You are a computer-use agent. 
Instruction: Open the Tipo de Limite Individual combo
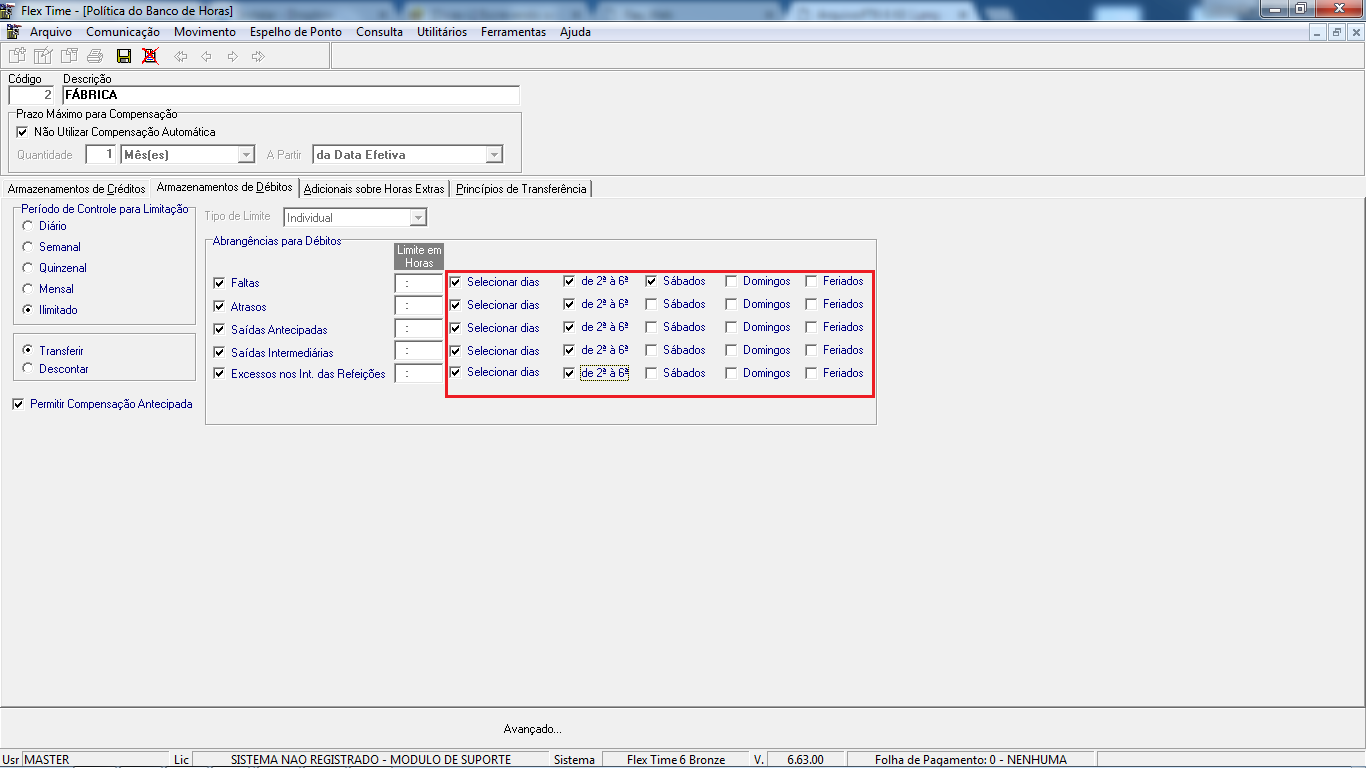pos(418,217)
